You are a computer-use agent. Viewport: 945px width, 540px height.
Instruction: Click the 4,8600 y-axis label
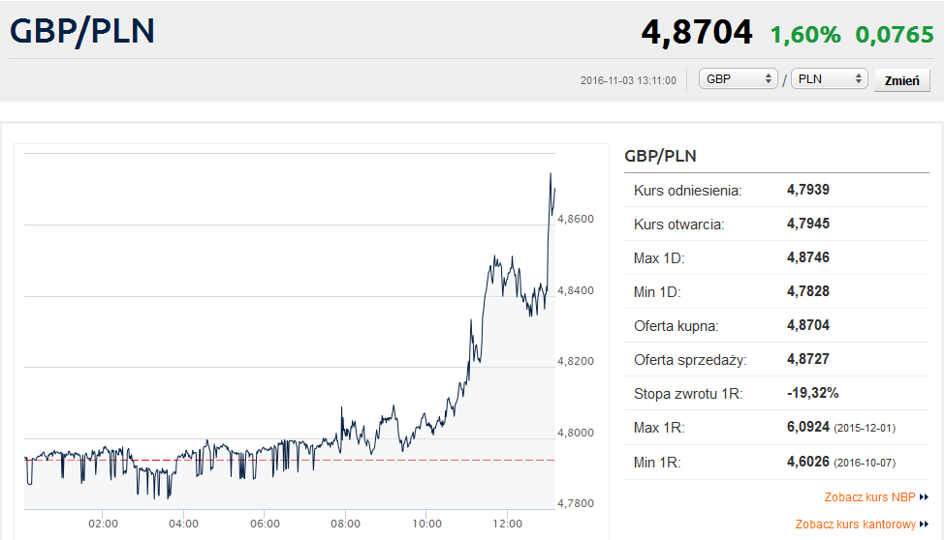coord(576,219)
